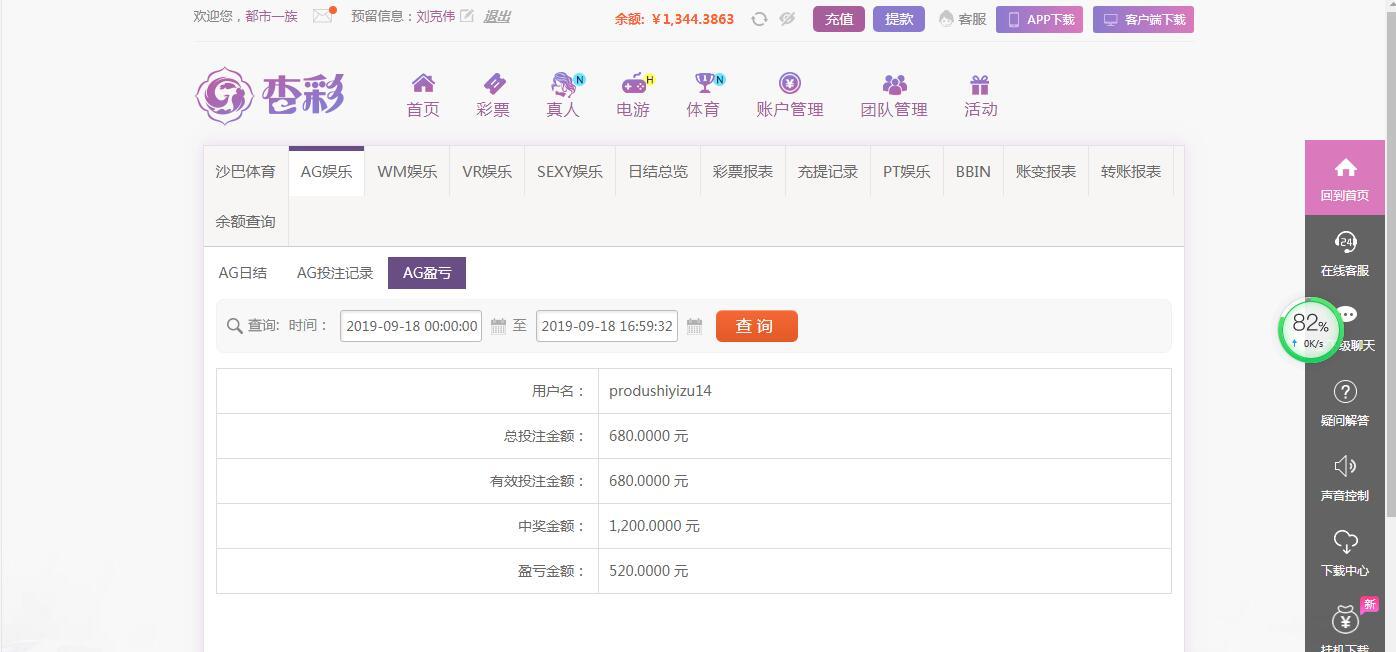Click the 电游 electronic games icon
This screenshot has height=652, width=1396.
pyautogui.click(x=632, y=95)
